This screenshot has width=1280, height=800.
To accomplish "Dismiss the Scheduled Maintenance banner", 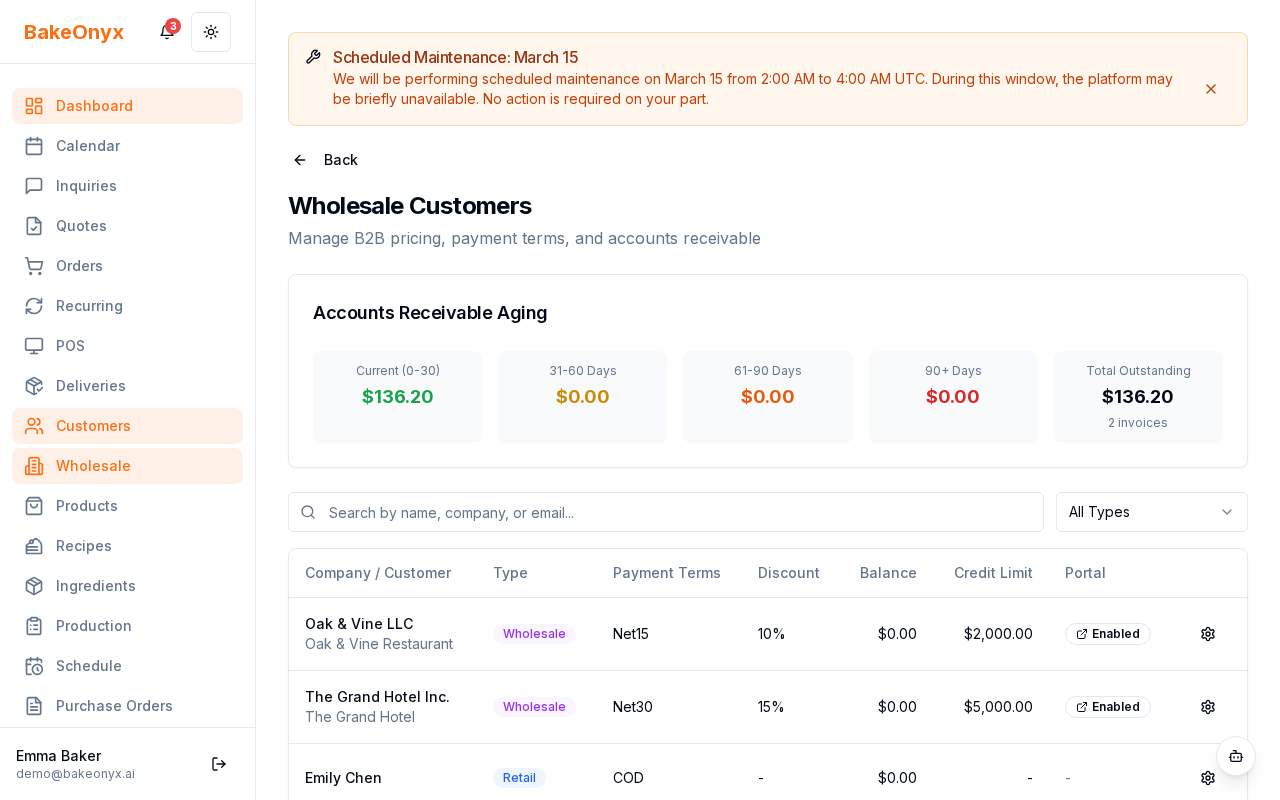I will click(1211, 89).
